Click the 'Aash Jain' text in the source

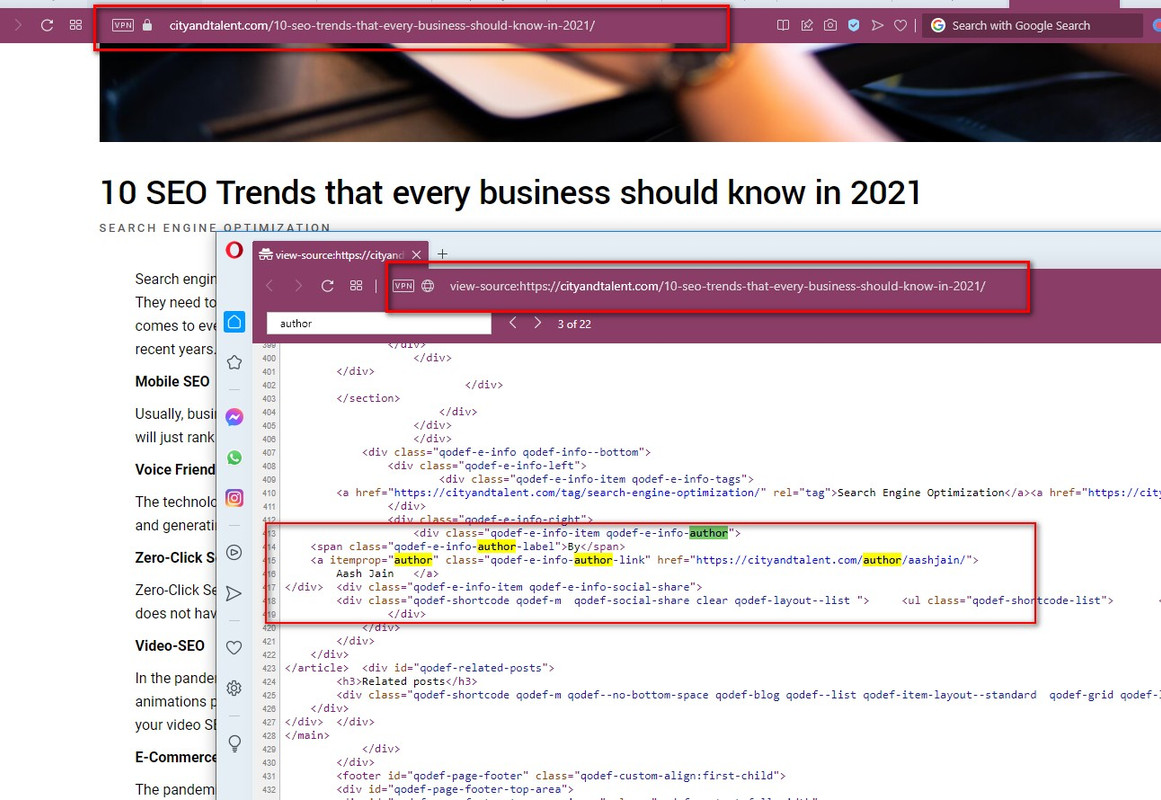pyautogui.click(x=365, y=573)
